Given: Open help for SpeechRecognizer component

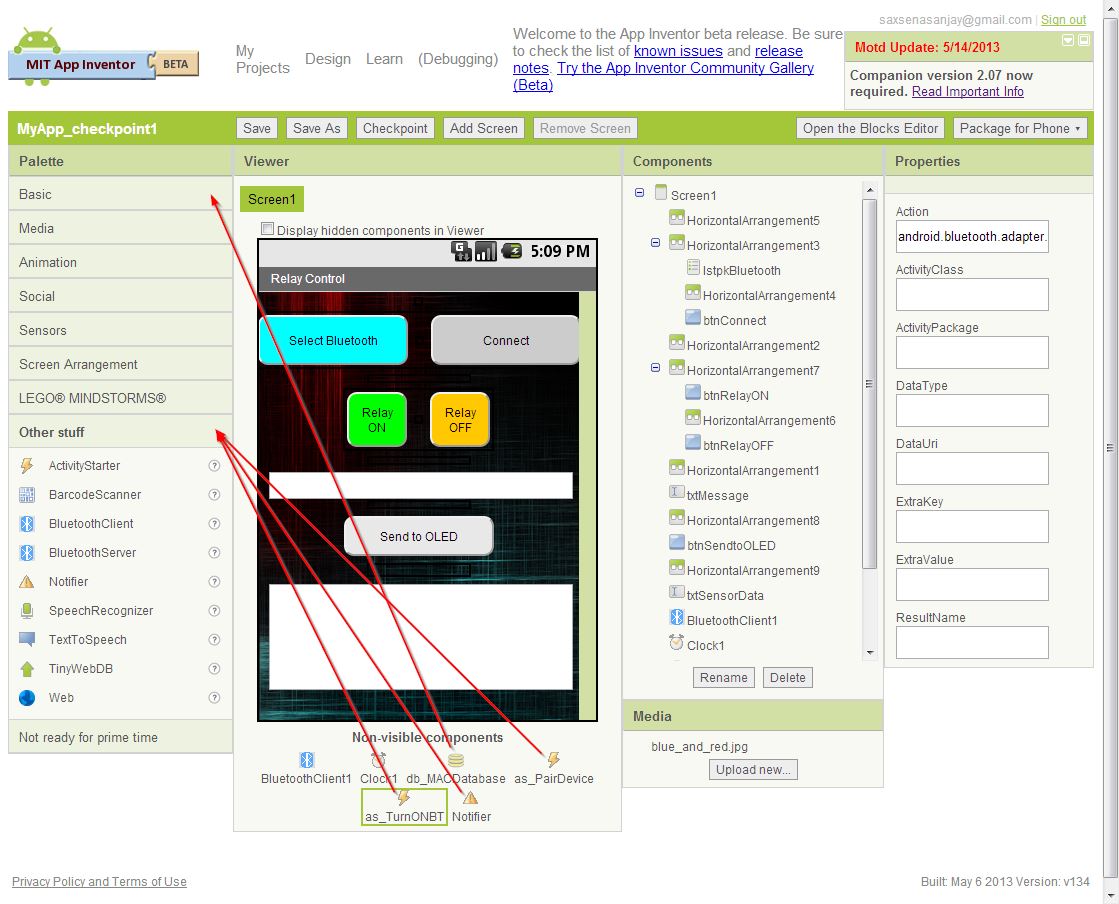Looking at the screenshot, I should 214,611.
